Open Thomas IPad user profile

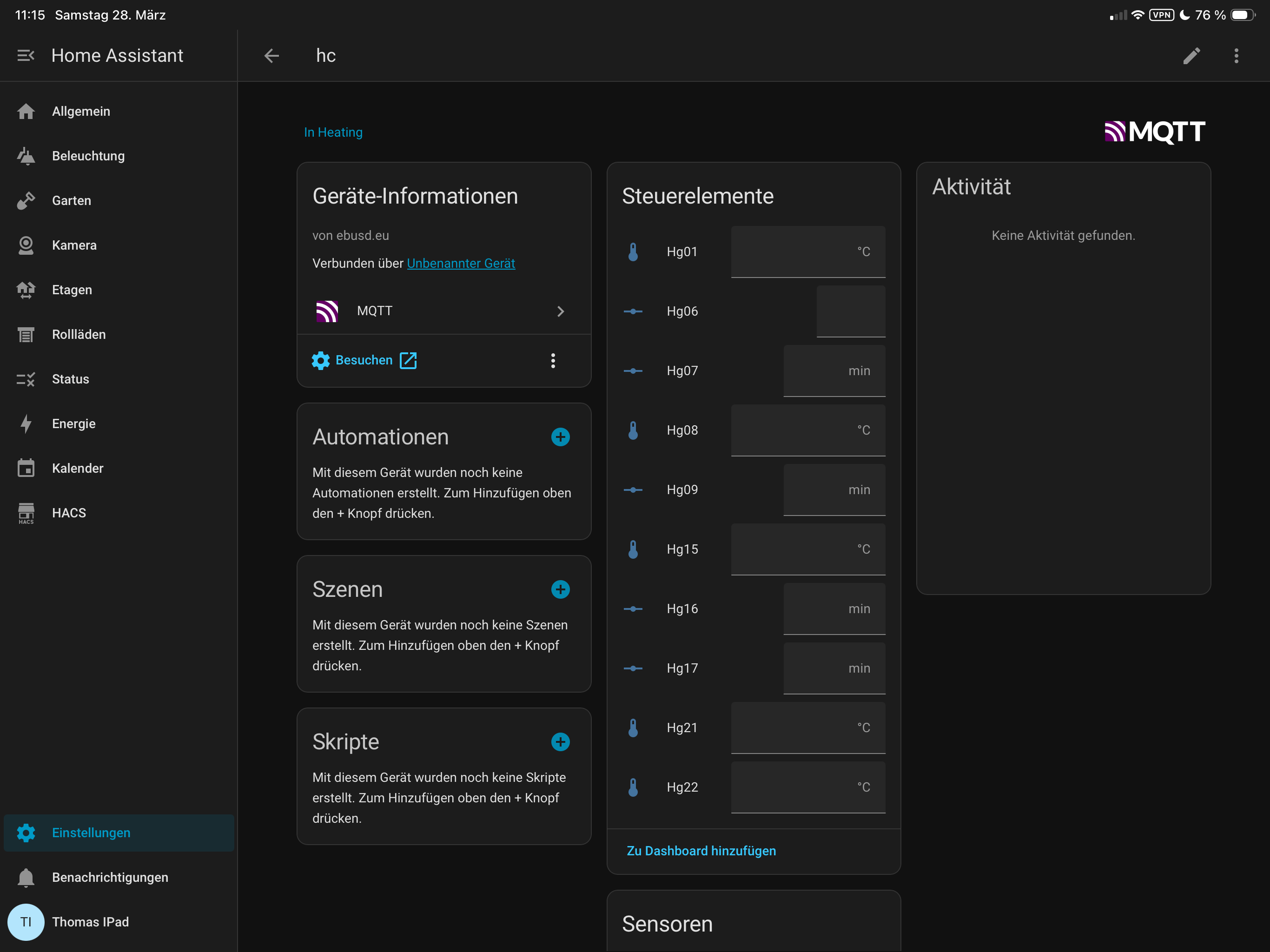click(119, 922)
